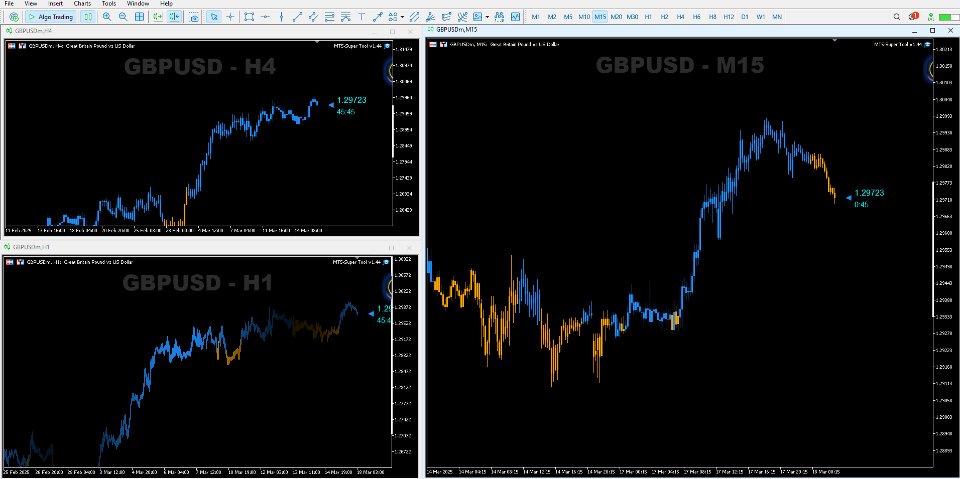Activate the GBPUSDm,H4 chart title bar

click(x=209, y=31)
